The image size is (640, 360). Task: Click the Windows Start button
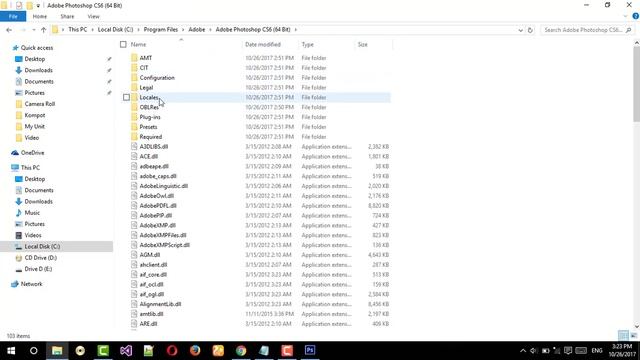(x=11, y=350)
